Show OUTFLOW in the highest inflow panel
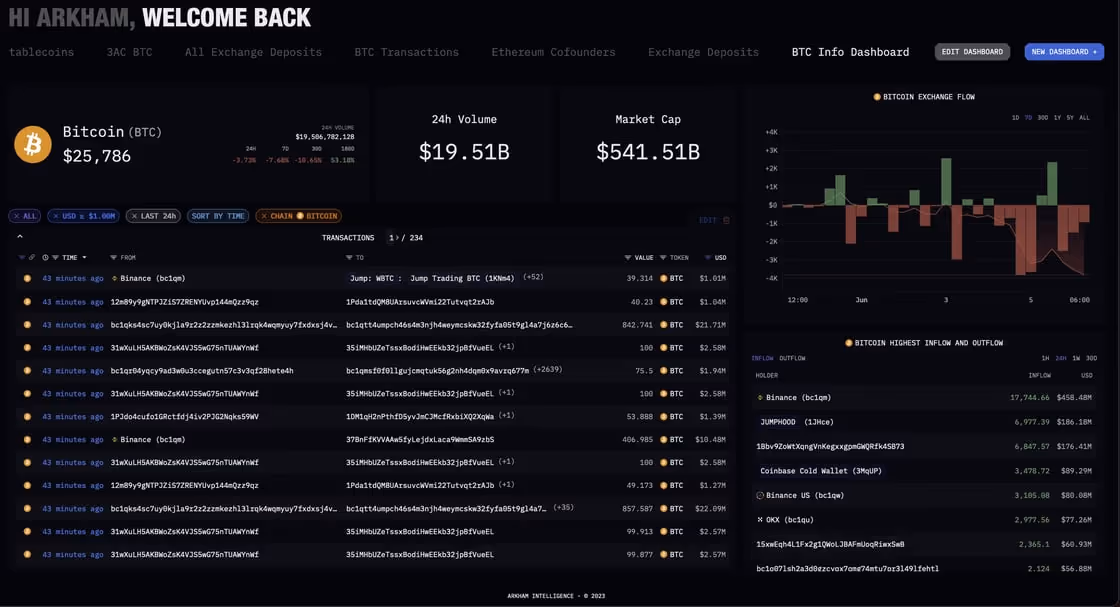Image resolution: width=1120 pixels, height=607 pixels. click(791, 358)
